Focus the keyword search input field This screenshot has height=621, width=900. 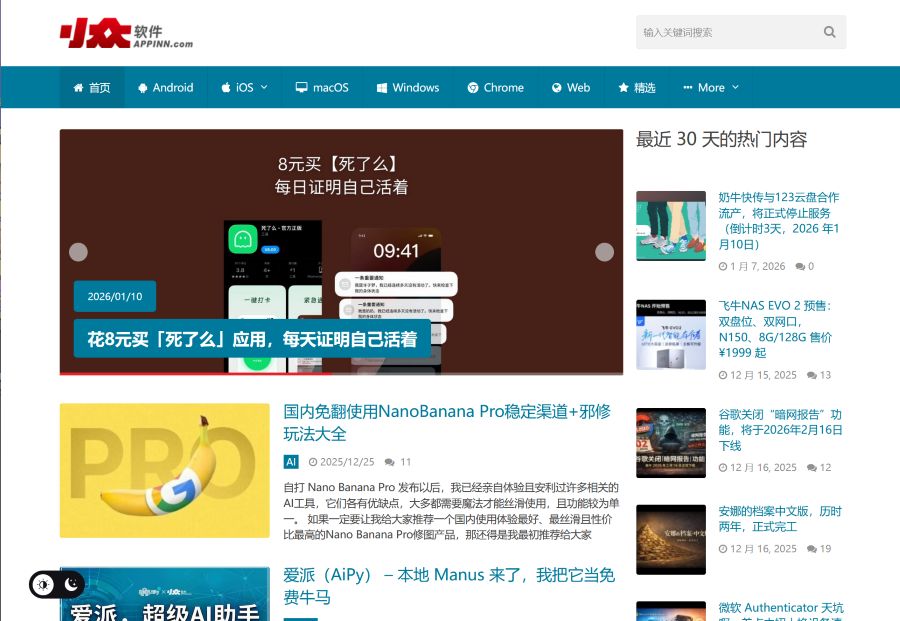point(740,32)
